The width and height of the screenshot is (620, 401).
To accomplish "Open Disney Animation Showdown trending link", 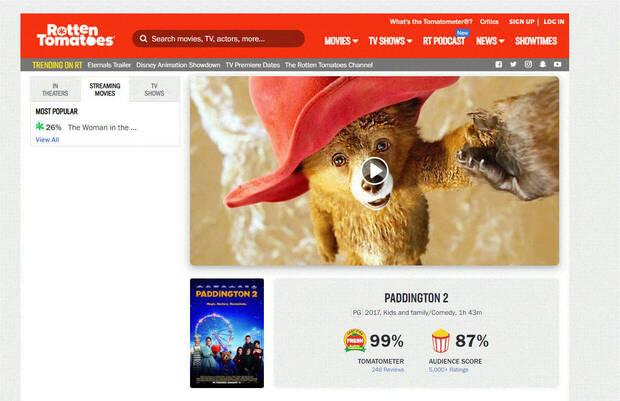I will (178, 65).
